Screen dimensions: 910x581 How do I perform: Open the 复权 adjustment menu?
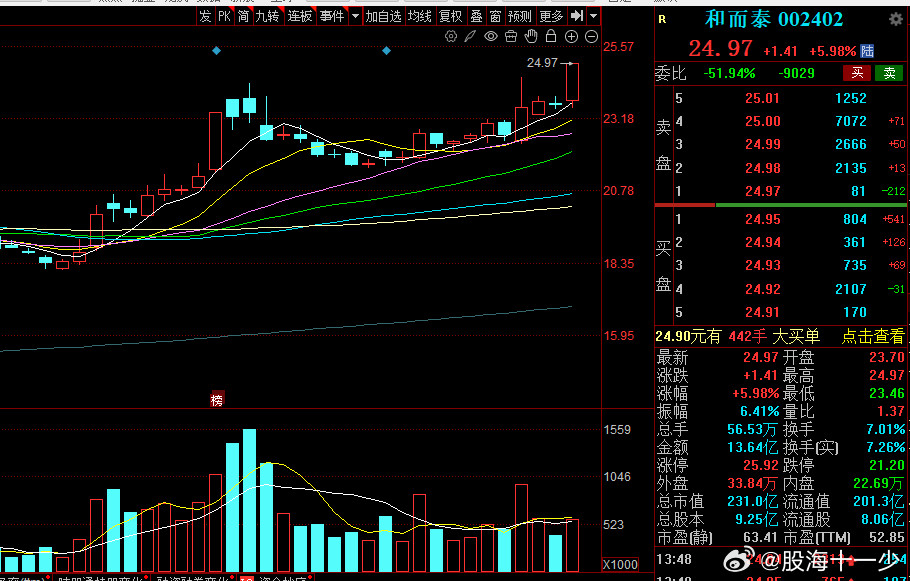click(x=451, y=16)
